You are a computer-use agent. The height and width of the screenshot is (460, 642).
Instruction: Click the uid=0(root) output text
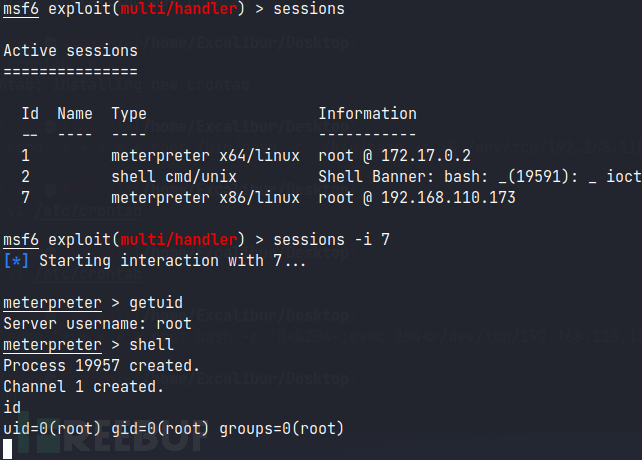pos(52,428)
